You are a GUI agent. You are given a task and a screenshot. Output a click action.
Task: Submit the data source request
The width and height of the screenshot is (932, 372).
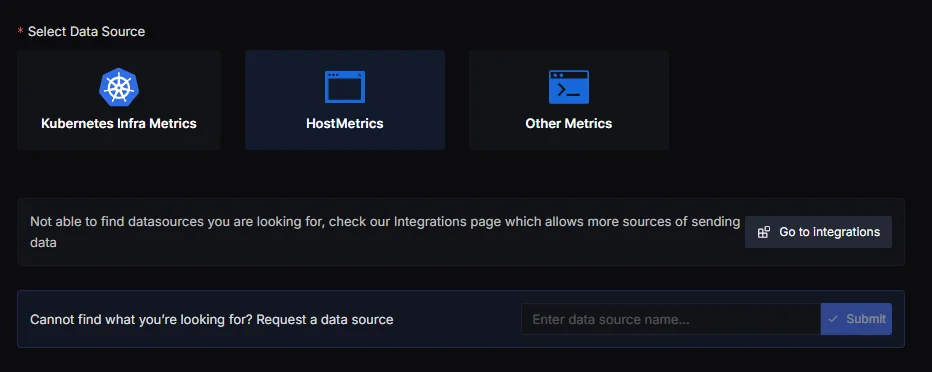click(856, 319)
